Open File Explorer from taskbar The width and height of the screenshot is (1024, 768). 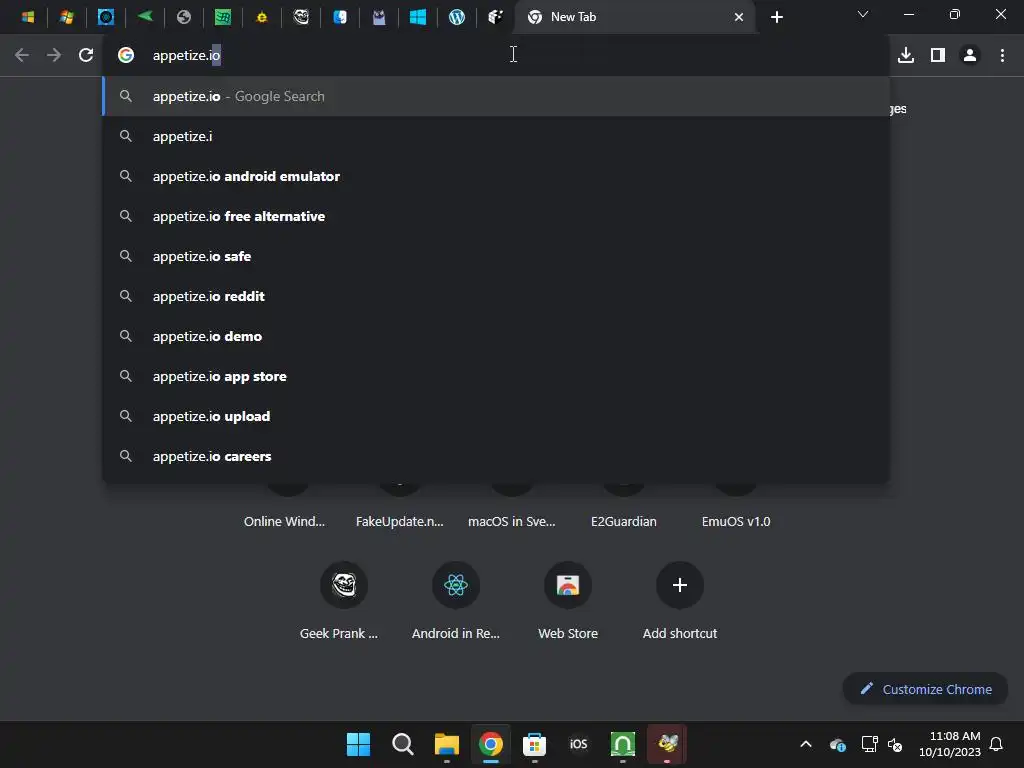click(x=447, y=744)
